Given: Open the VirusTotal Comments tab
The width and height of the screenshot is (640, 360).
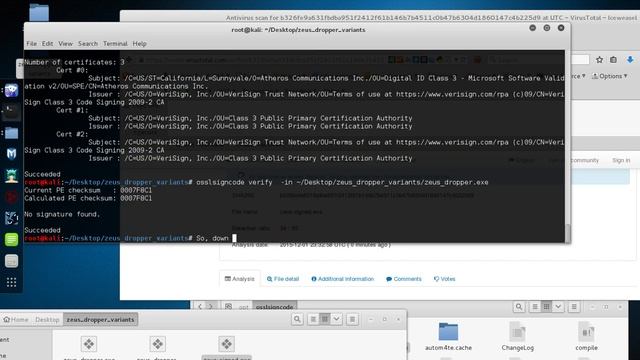Looking at the screenshot, I should (x=404, y=279).
